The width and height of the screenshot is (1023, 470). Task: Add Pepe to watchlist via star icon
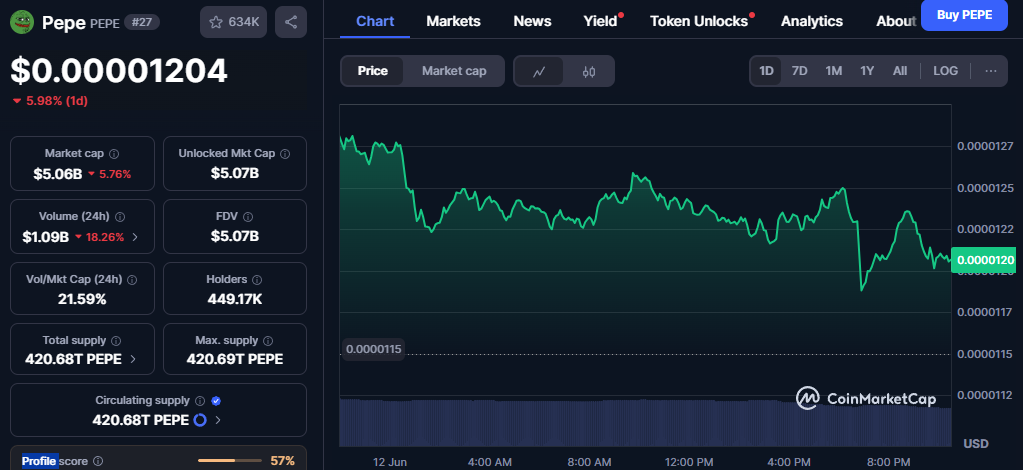click(234, 22)
